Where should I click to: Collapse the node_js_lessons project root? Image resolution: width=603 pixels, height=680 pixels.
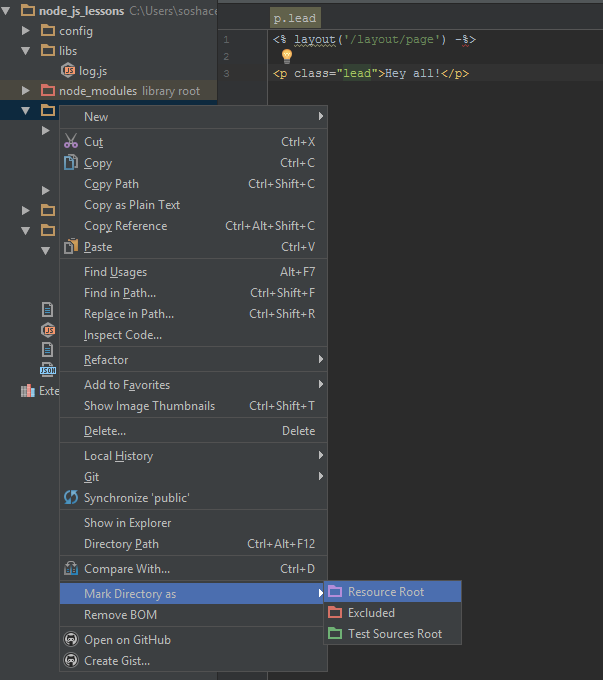point(6,11)
